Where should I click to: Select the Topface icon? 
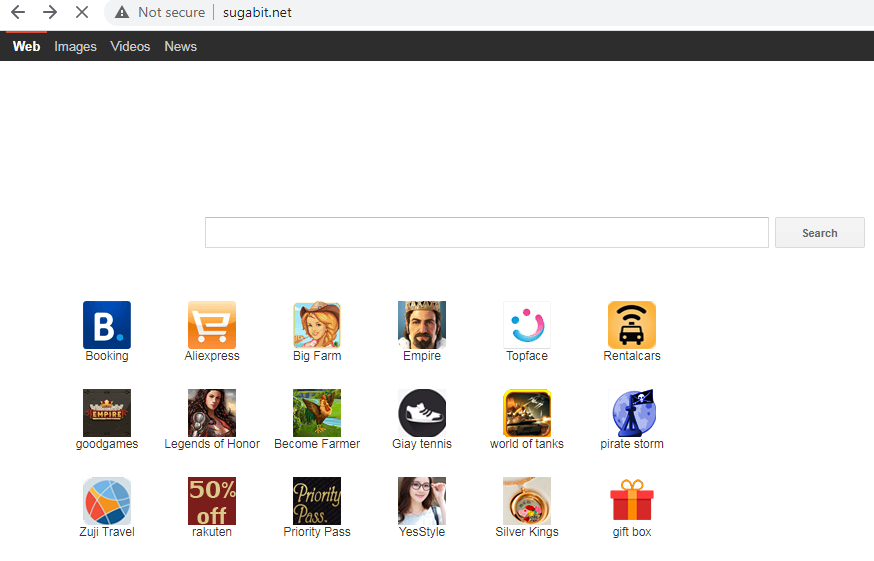coord(527,325)
